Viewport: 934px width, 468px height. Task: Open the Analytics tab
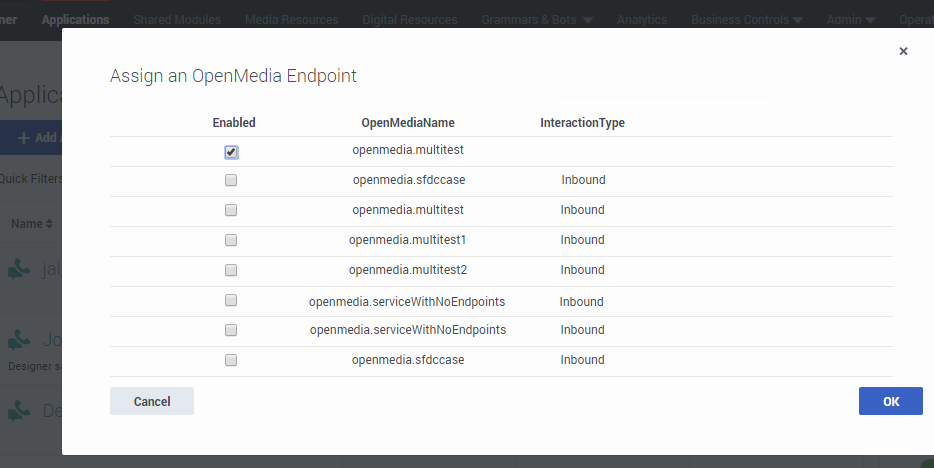[642, 19]
